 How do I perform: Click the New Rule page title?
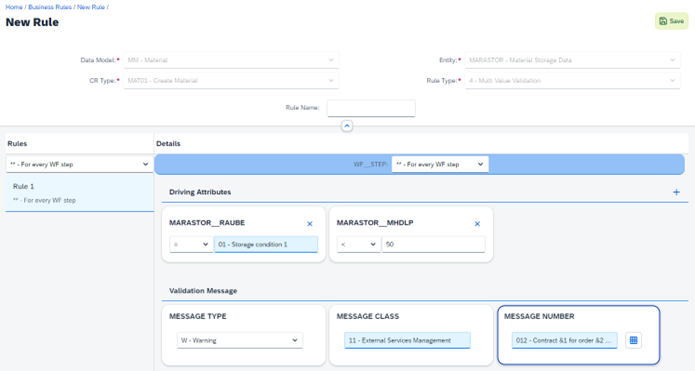(x=32, y=22)
